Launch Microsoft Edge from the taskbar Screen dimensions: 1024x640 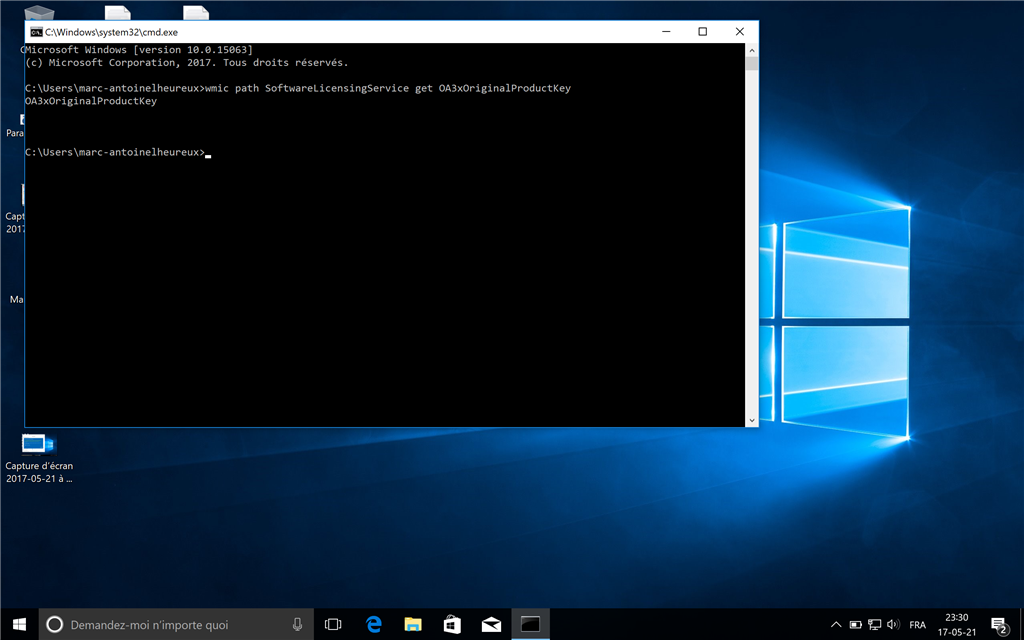pyautogui.click(x=374, y=624)
